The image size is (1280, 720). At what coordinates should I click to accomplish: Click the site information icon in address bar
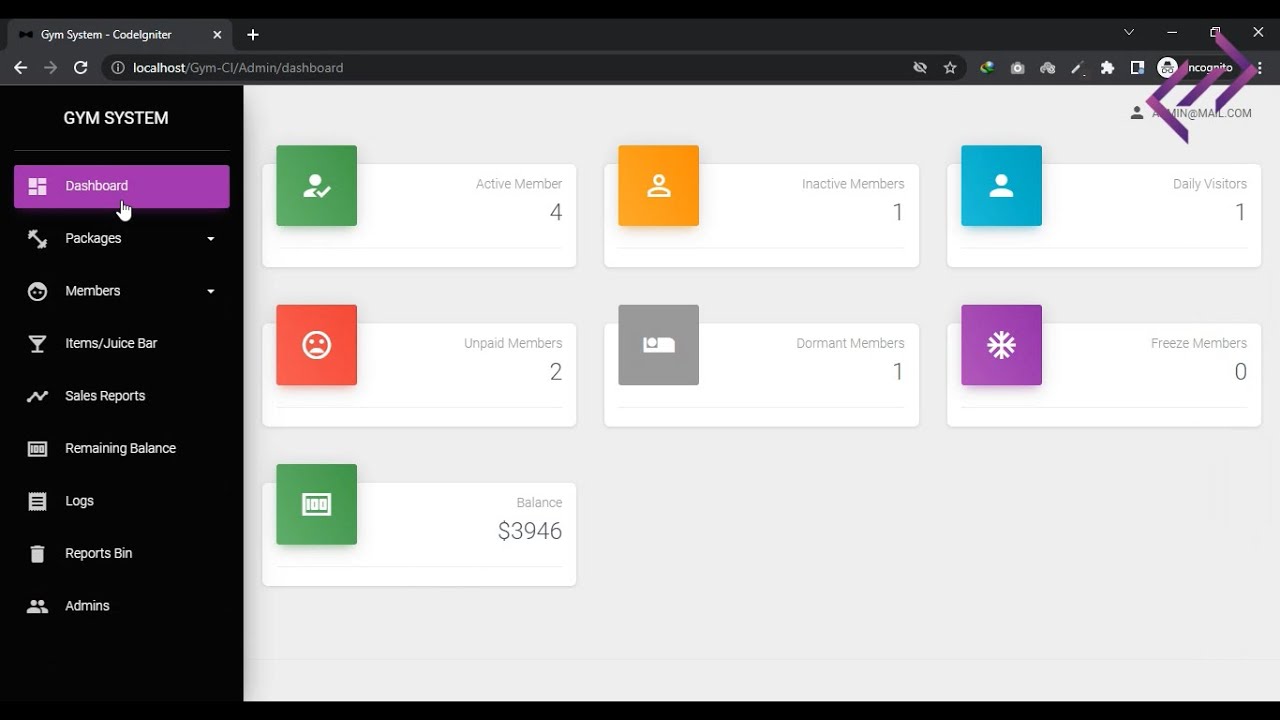pos(117,68)
